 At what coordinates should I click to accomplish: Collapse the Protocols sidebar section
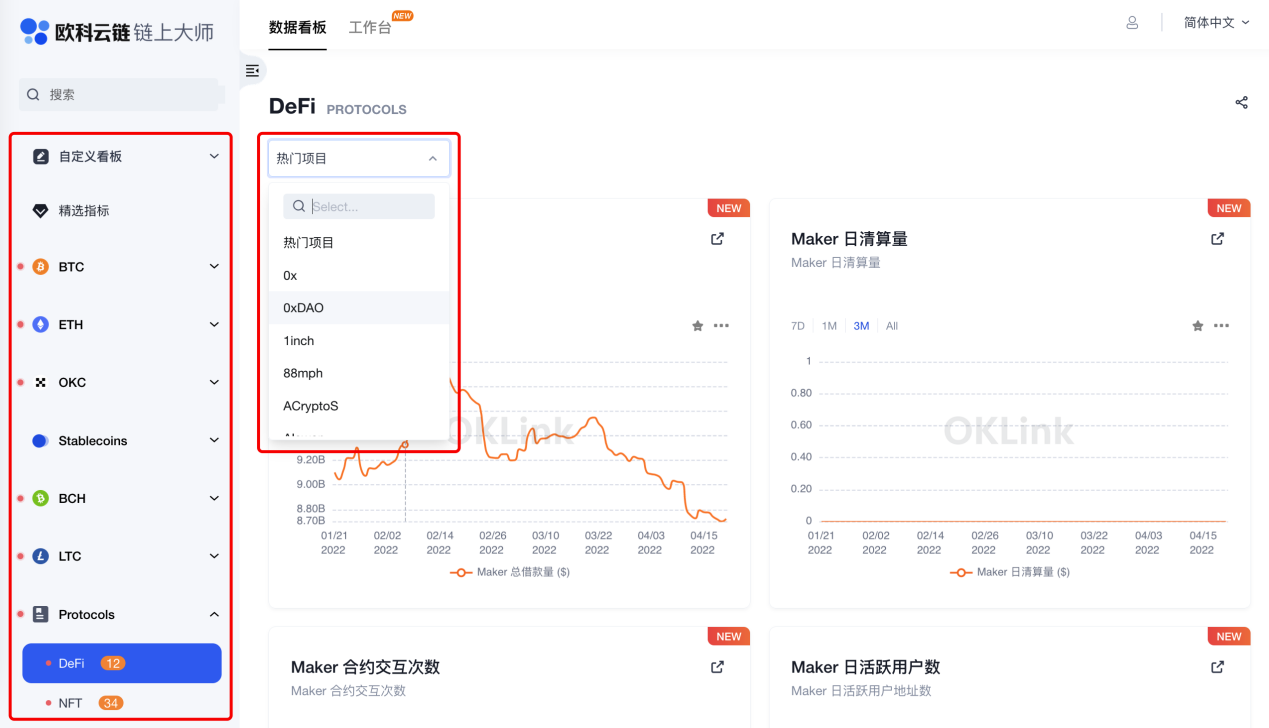click(214, 614)
